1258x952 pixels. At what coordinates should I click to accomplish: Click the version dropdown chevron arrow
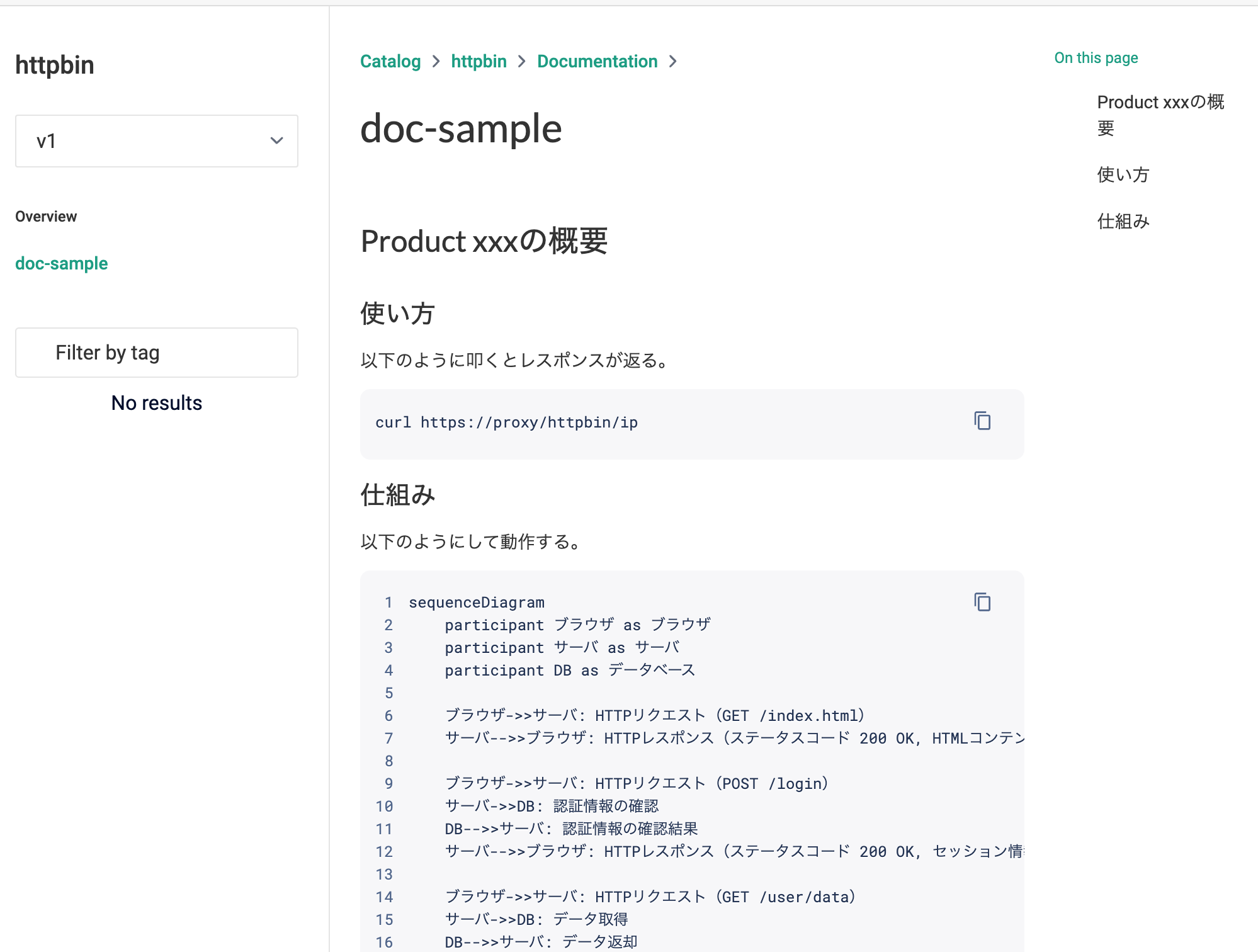pyautogui.click(x=276, y=141)
